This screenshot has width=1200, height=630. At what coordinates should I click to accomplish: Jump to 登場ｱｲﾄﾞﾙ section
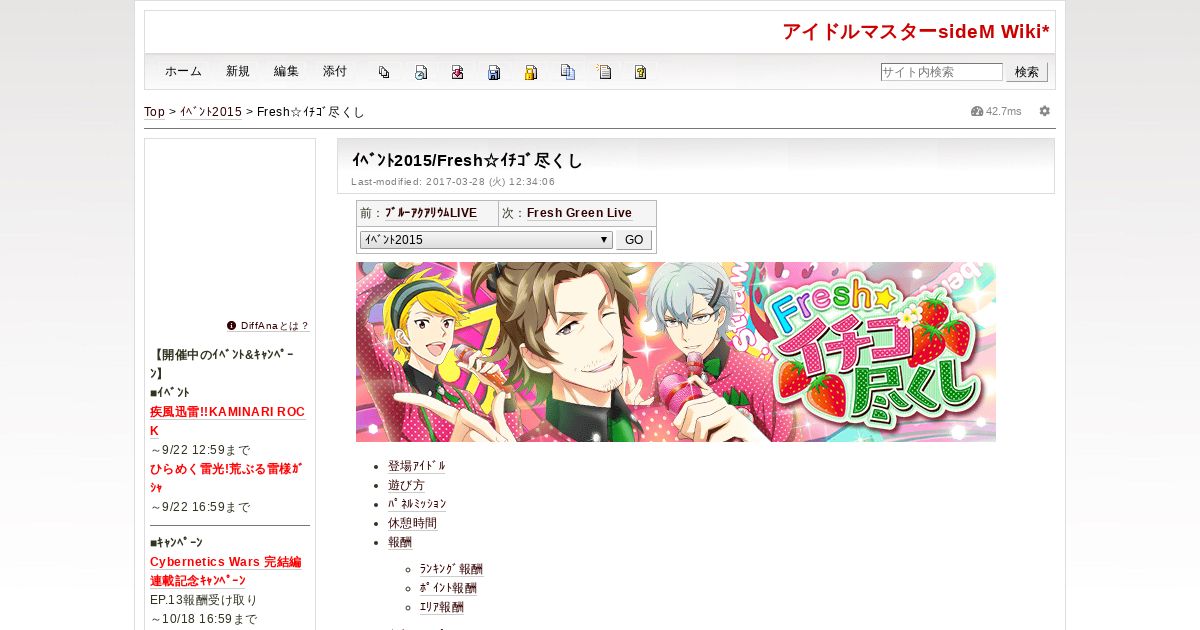(417, 467)
